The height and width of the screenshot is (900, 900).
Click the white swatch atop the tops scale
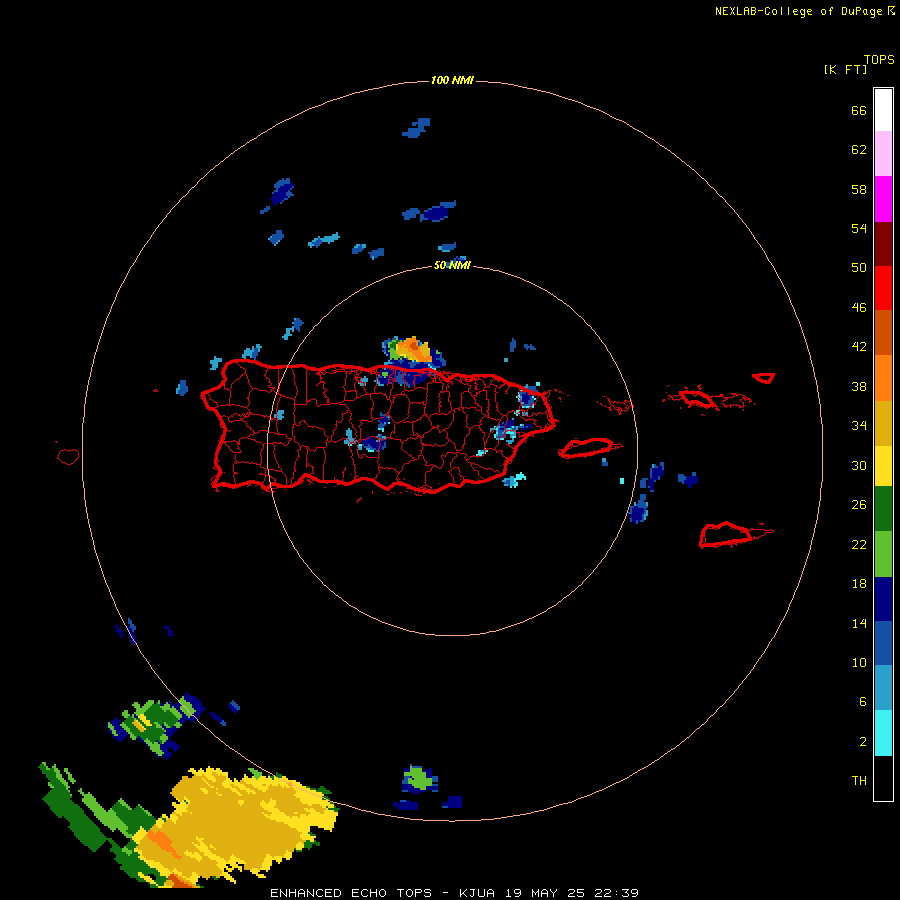click(x=883, y=110)
